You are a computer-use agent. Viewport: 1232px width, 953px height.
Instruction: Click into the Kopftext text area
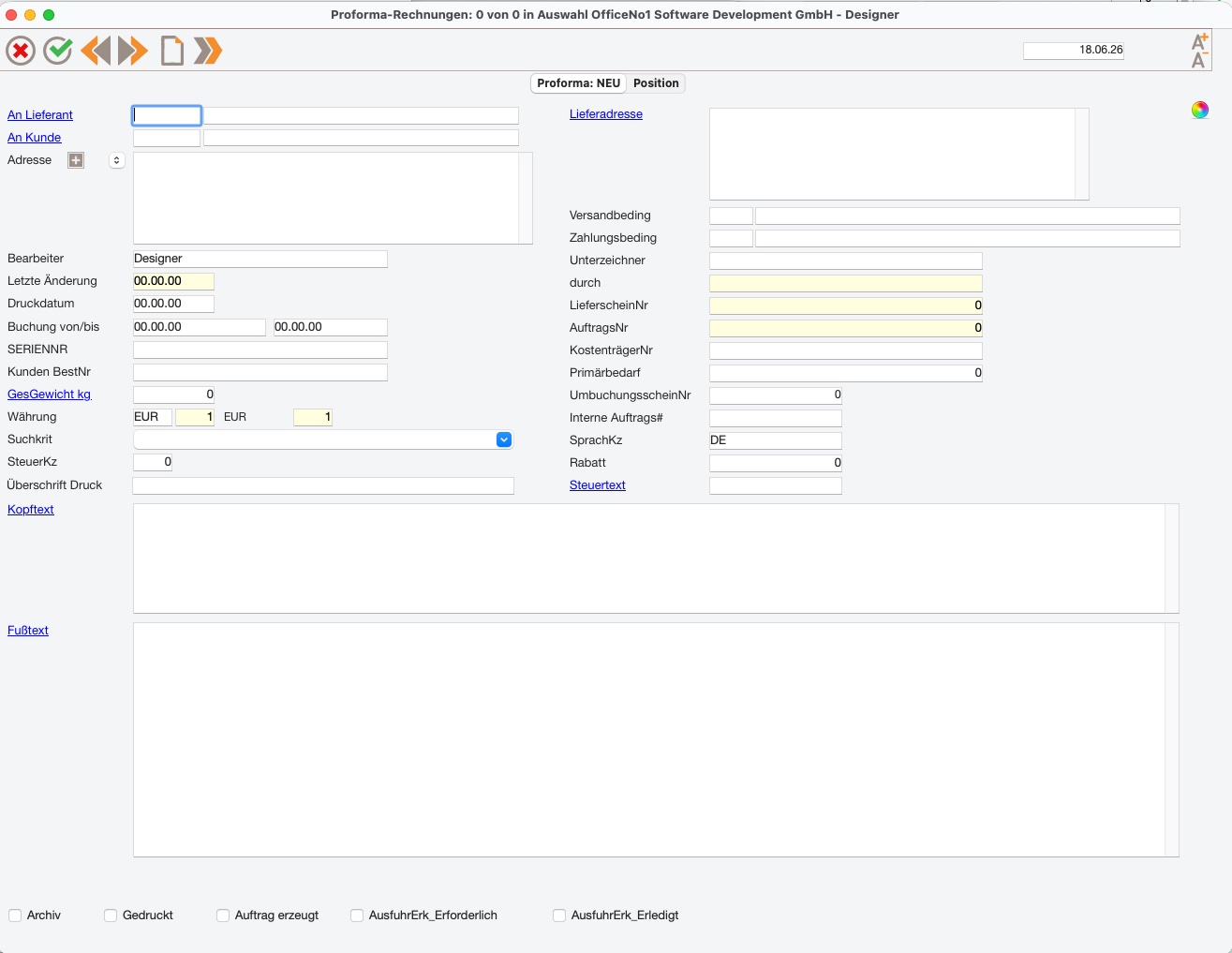(649, 558)
